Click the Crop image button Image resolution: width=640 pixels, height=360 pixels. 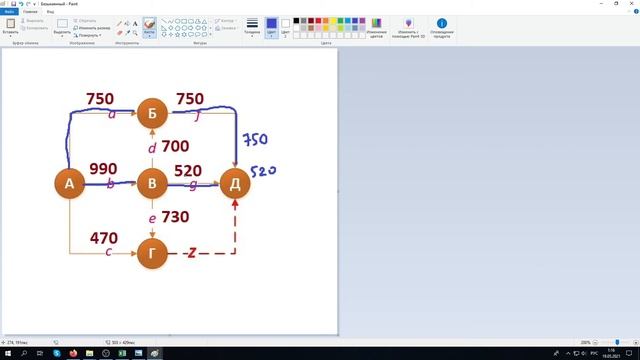point(85,20)
